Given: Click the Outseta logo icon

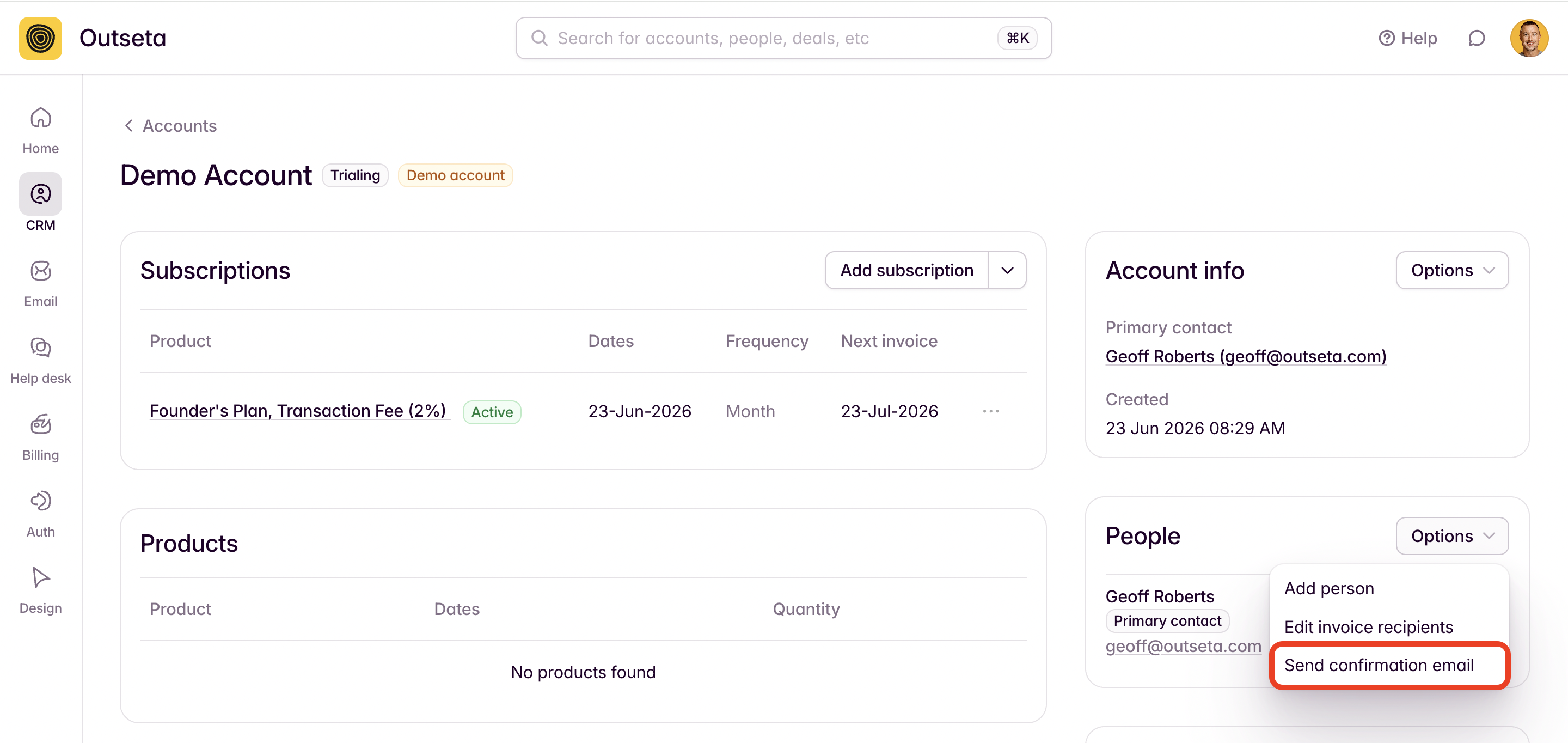Looking at the screenshot, I should [40, 38].
